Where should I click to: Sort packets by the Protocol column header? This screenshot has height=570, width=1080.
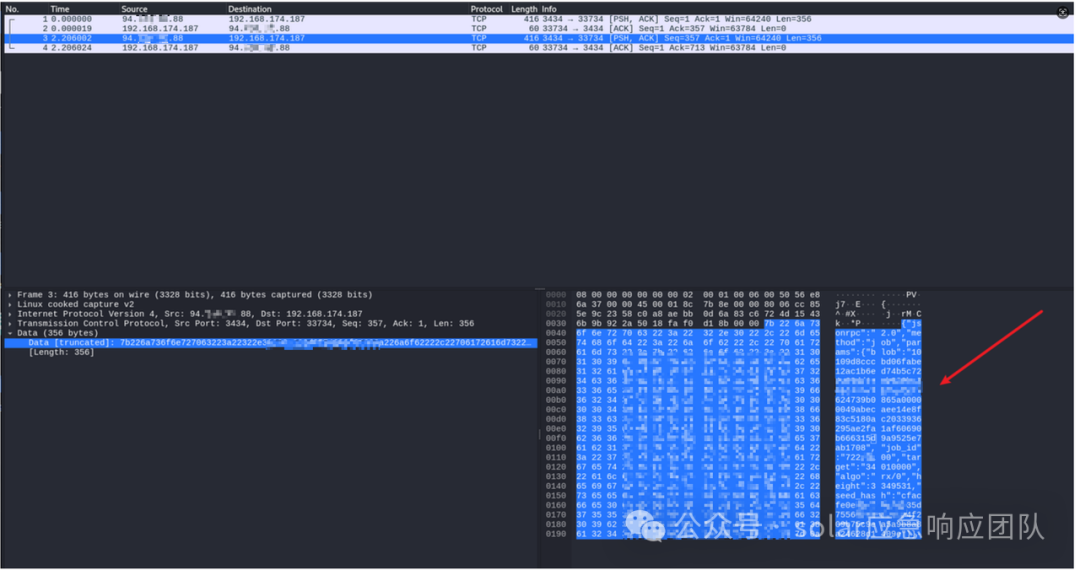(486, 9)
